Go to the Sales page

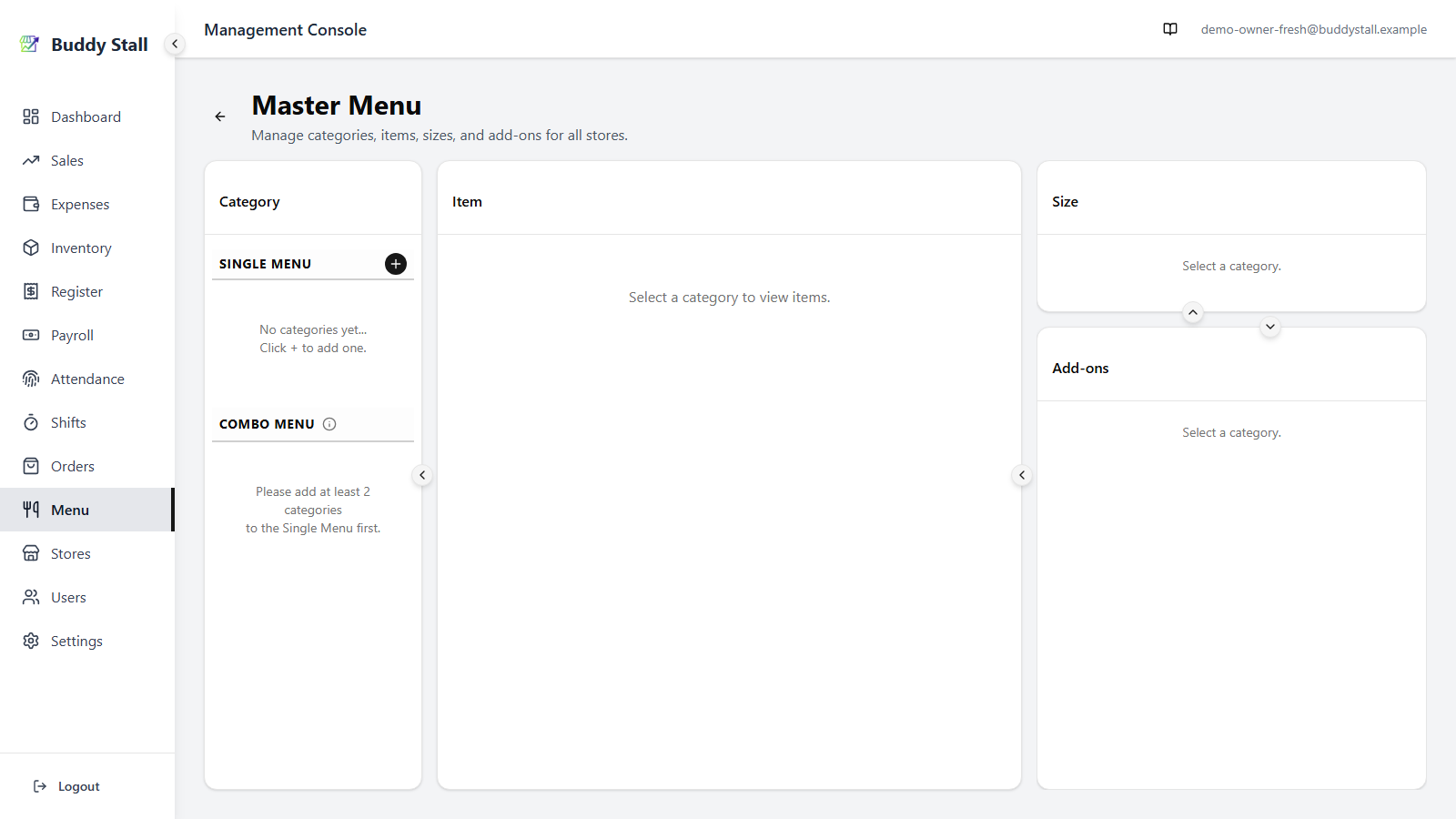click(x=87, y=160)
